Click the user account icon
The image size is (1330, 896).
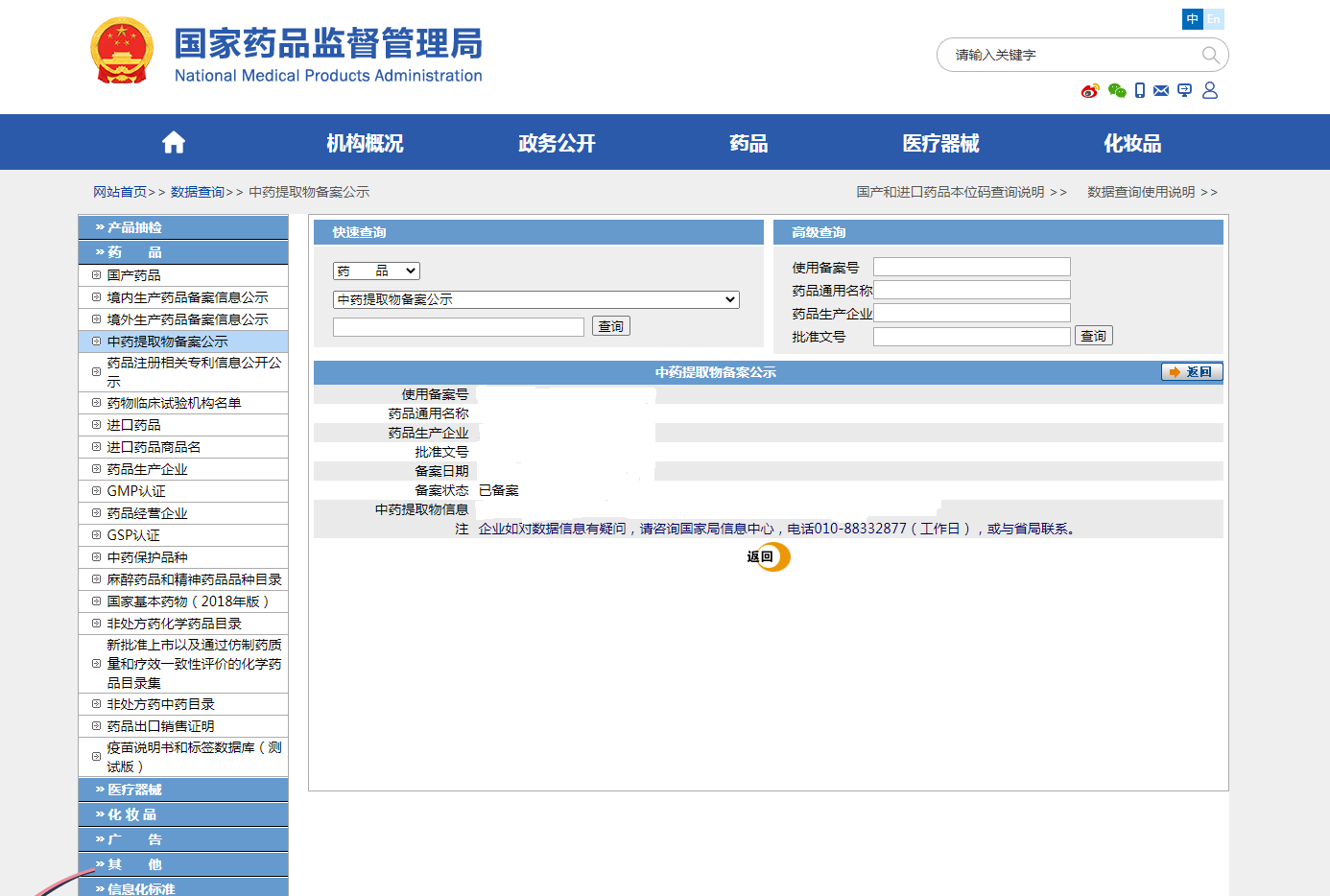pos(1210,90)
